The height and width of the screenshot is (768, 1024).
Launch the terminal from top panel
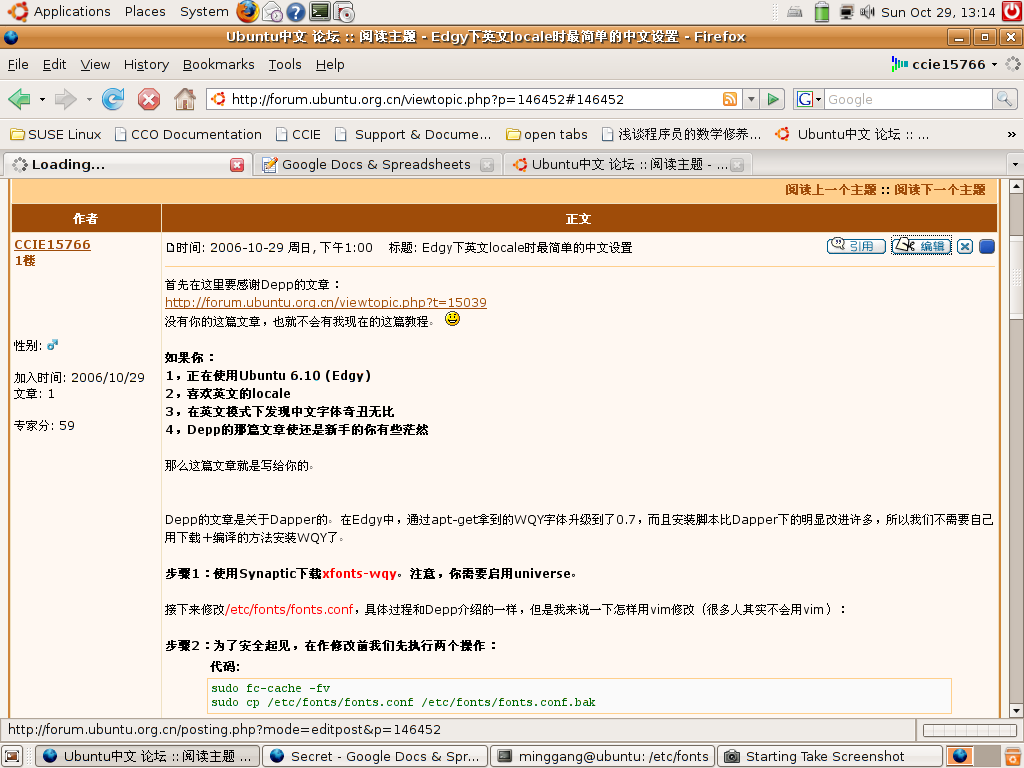(320, 12)
